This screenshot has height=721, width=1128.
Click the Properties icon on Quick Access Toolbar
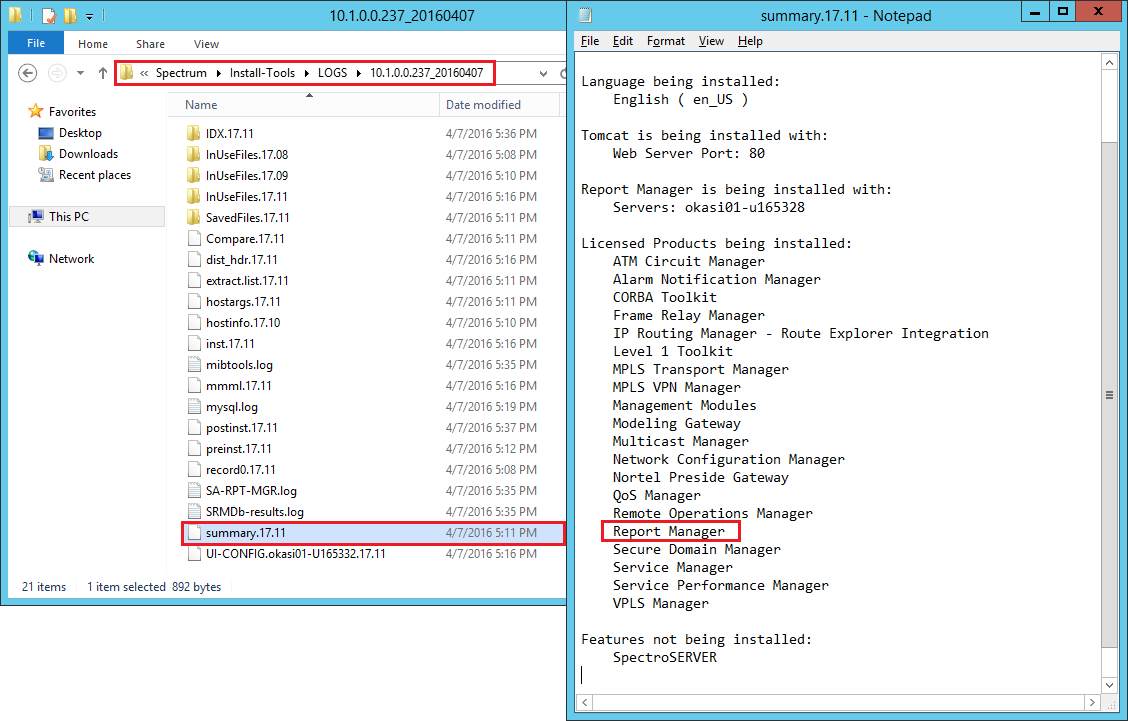[x=48, y=15]
